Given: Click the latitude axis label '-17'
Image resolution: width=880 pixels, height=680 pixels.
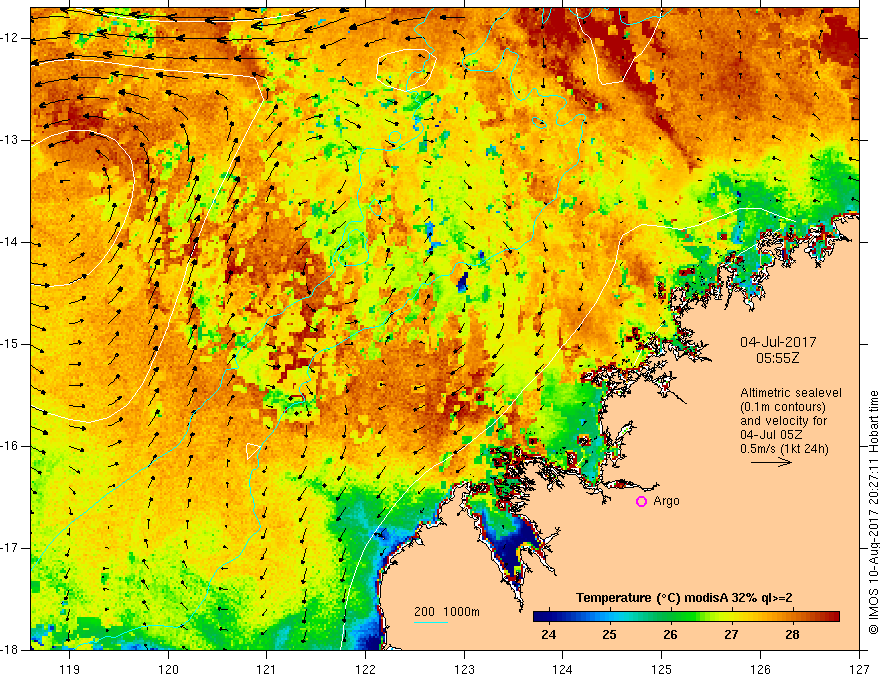Looking at the screenshot, I should pos(10,548).
